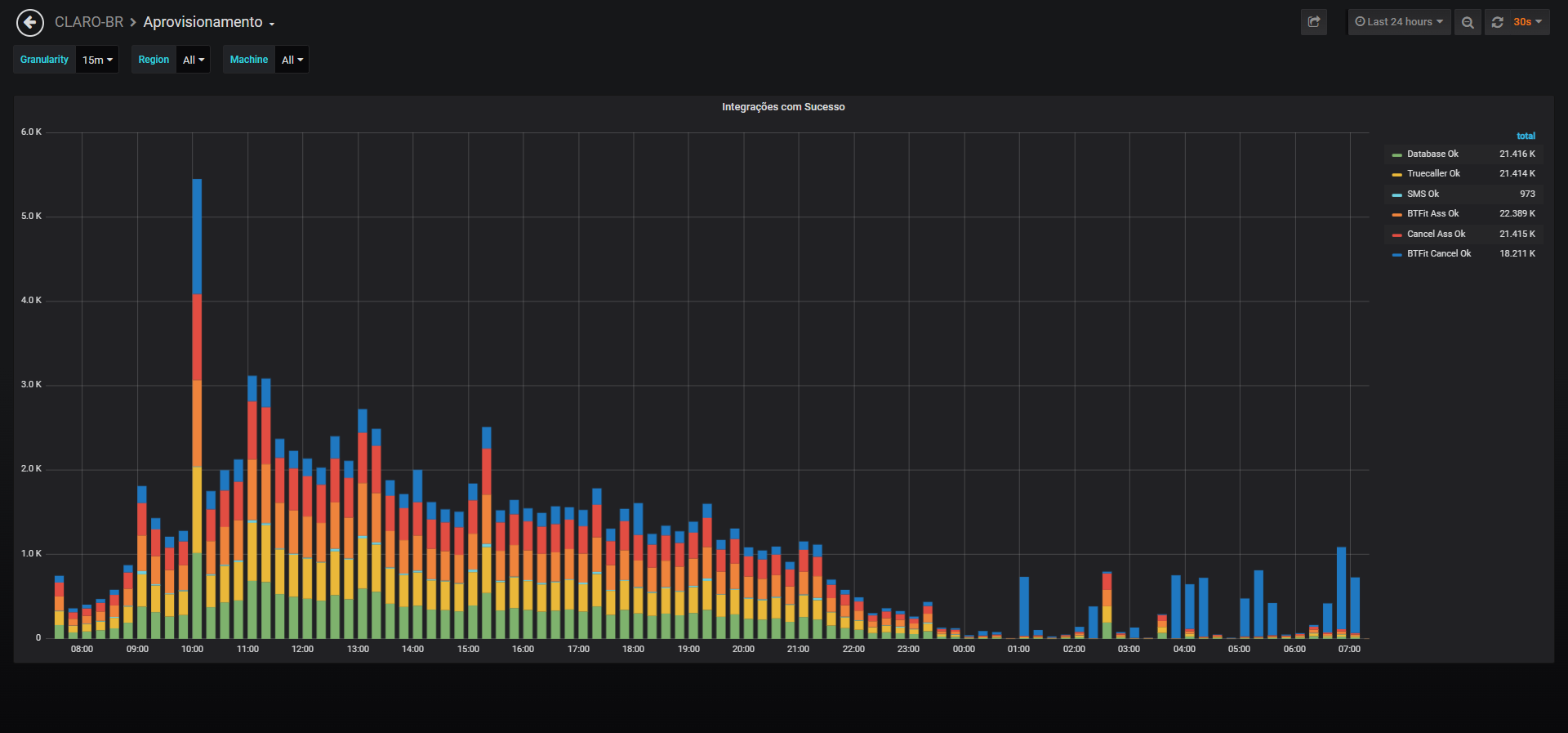This screenshot has width=1568, height=733.
Task: Click the BTFit Ass Ok color swatch
Action: [1397, 214]
